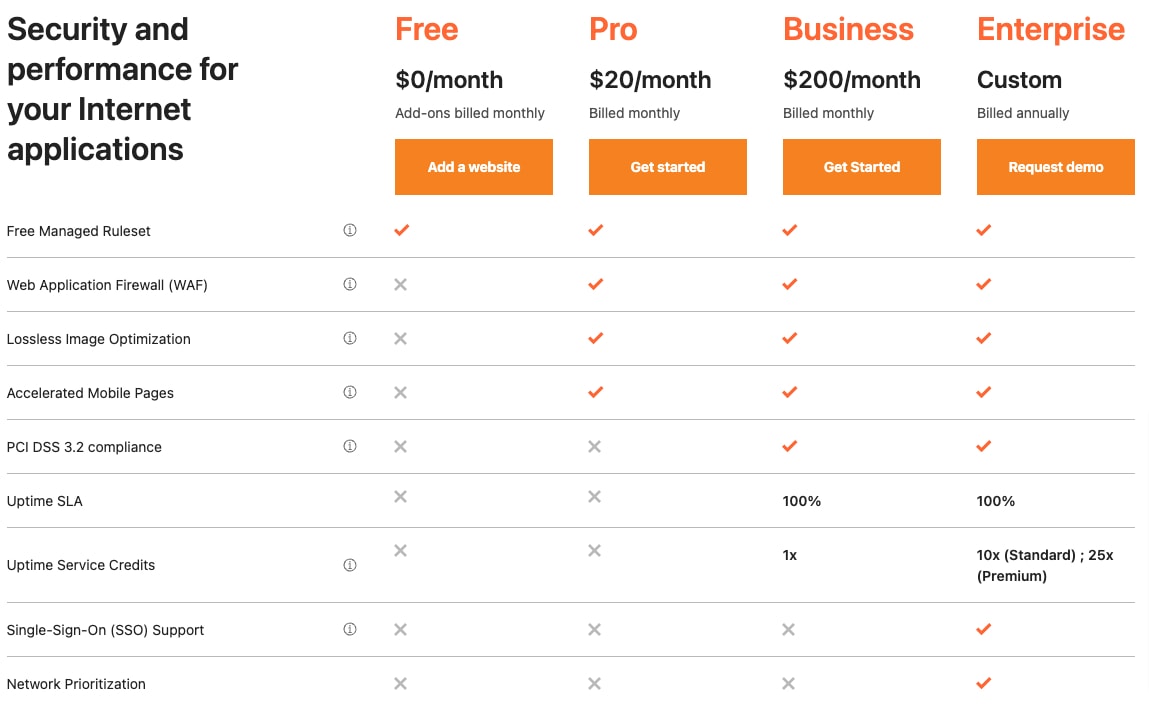Click the Business checkmark for PCI DSS compliance
This screenshot has height=710, width=1149.
pos(789,445)
